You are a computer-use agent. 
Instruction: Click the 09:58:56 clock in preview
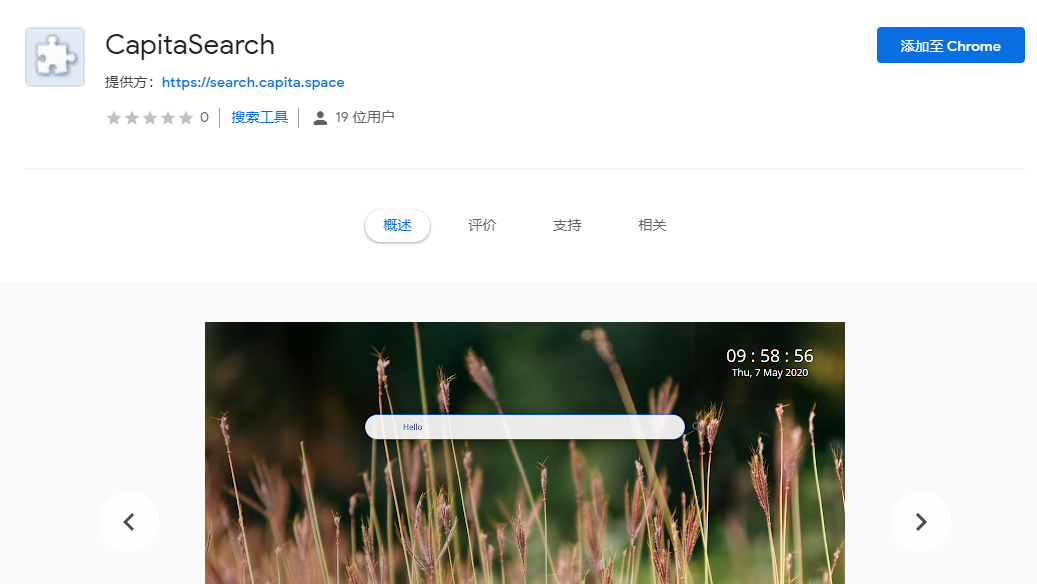click(x=770, y=356)
